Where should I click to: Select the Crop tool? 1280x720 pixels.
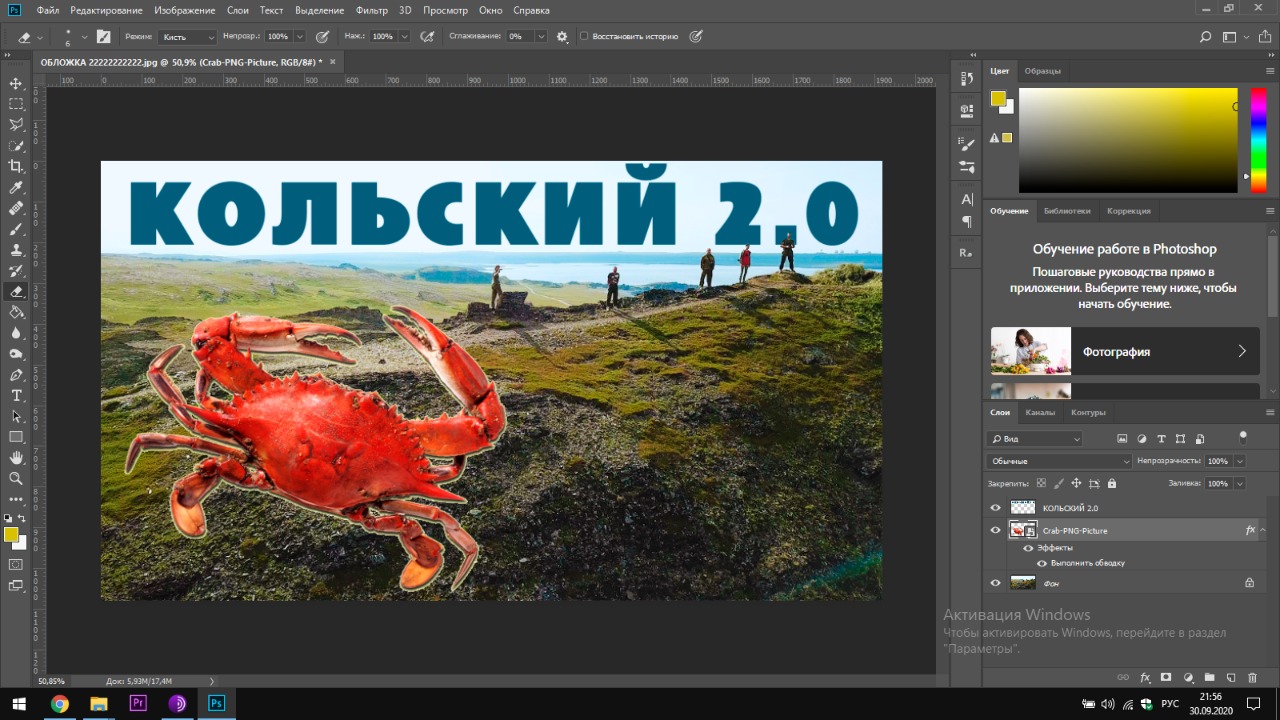click(16, 166)
